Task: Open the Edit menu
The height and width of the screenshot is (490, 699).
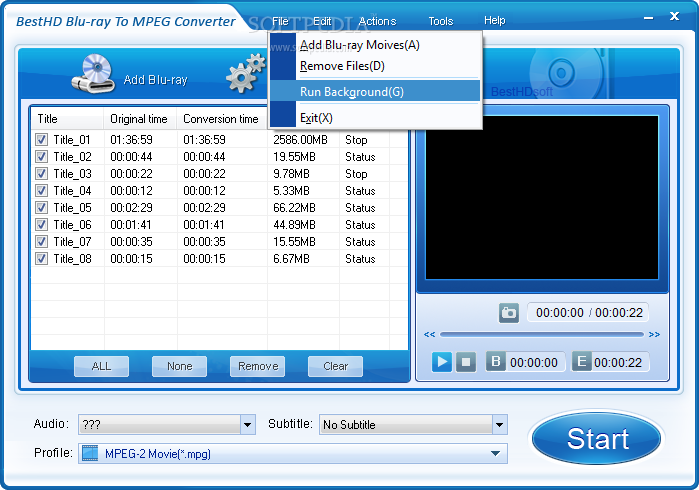Action: point(322,21)
